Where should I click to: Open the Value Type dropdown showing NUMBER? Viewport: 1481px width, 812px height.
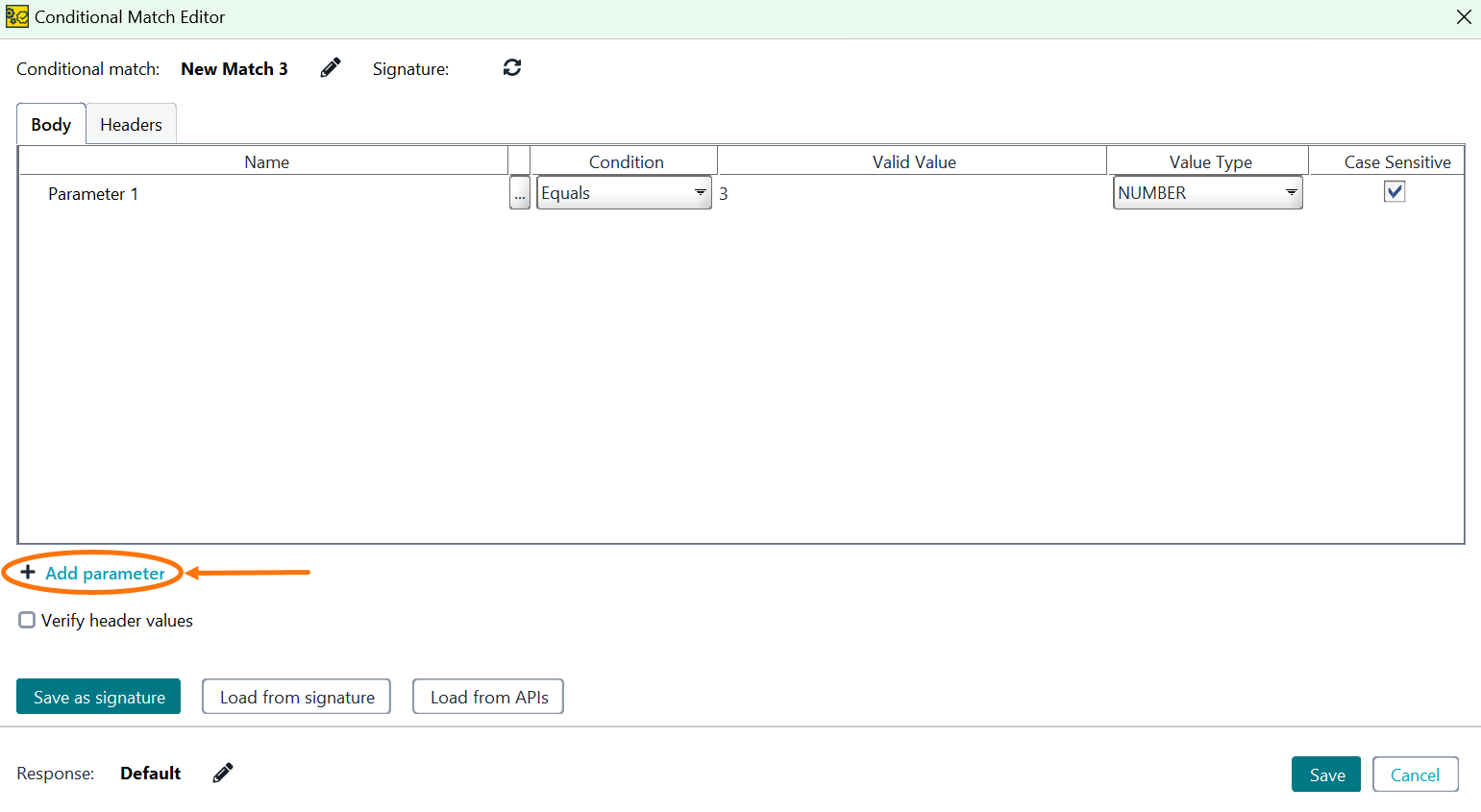coord(1207,192)
